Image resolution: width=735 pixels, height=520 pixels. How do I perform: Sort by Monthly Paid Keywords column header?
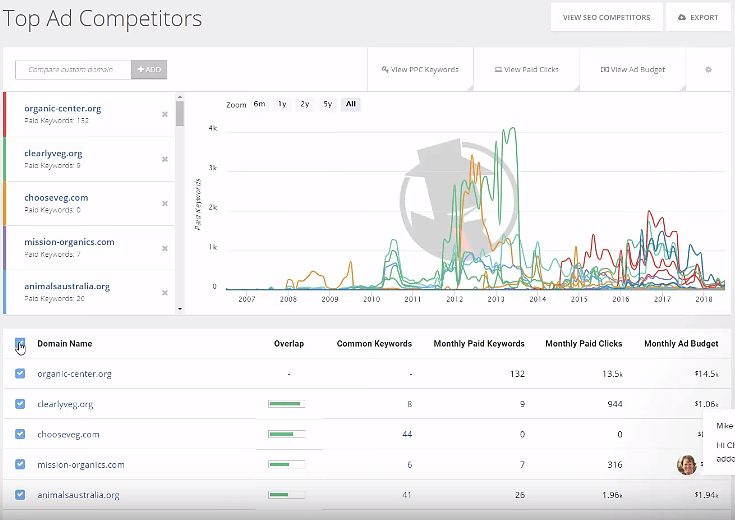pyautogui.click(x=479, y=344)
